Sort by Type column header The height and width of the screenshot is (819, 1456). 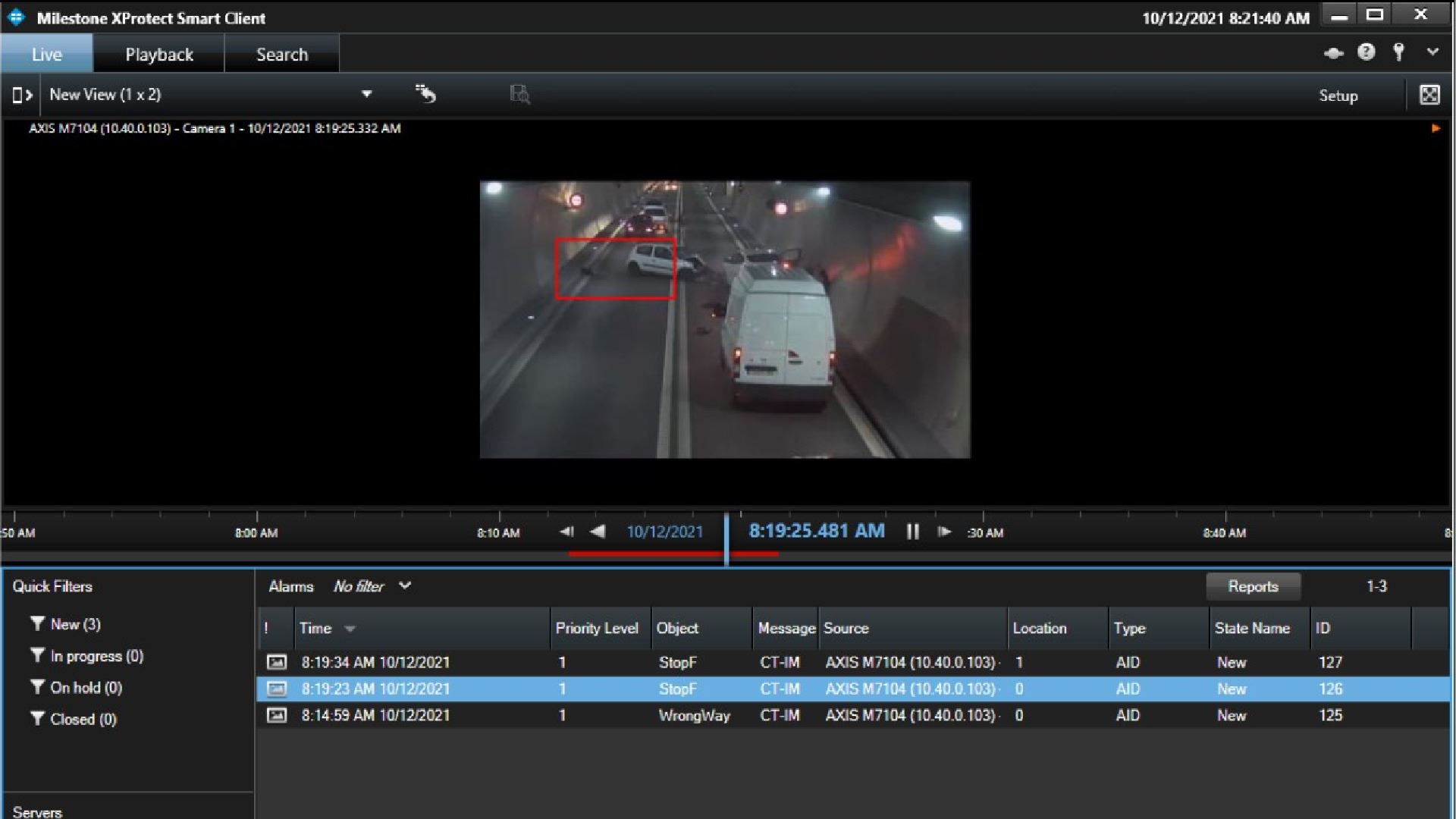[1159, 628]
